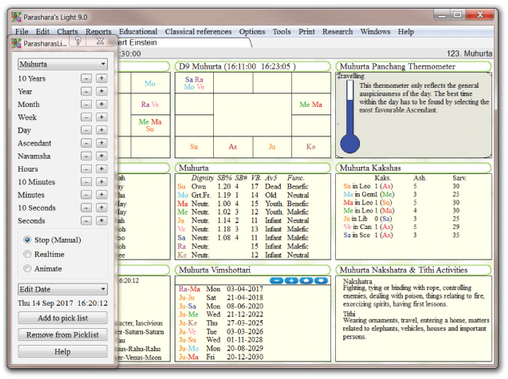
Task: Step Month forward with its plus button
Action: coord(102,104)
